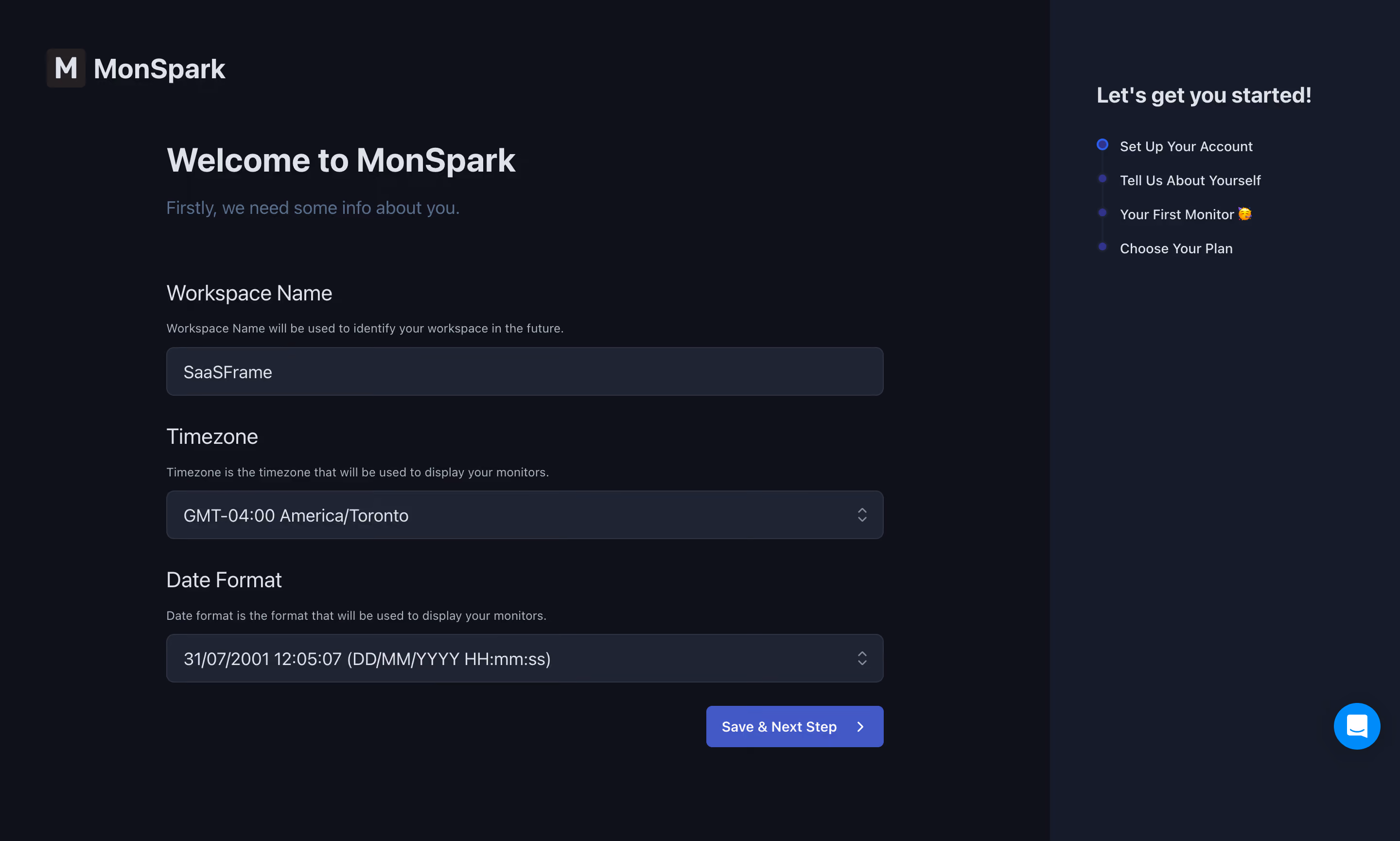Select the Tell Us About Yourself step
1400x841 pixels.
pyautogui.click(x=1190, y=180)
